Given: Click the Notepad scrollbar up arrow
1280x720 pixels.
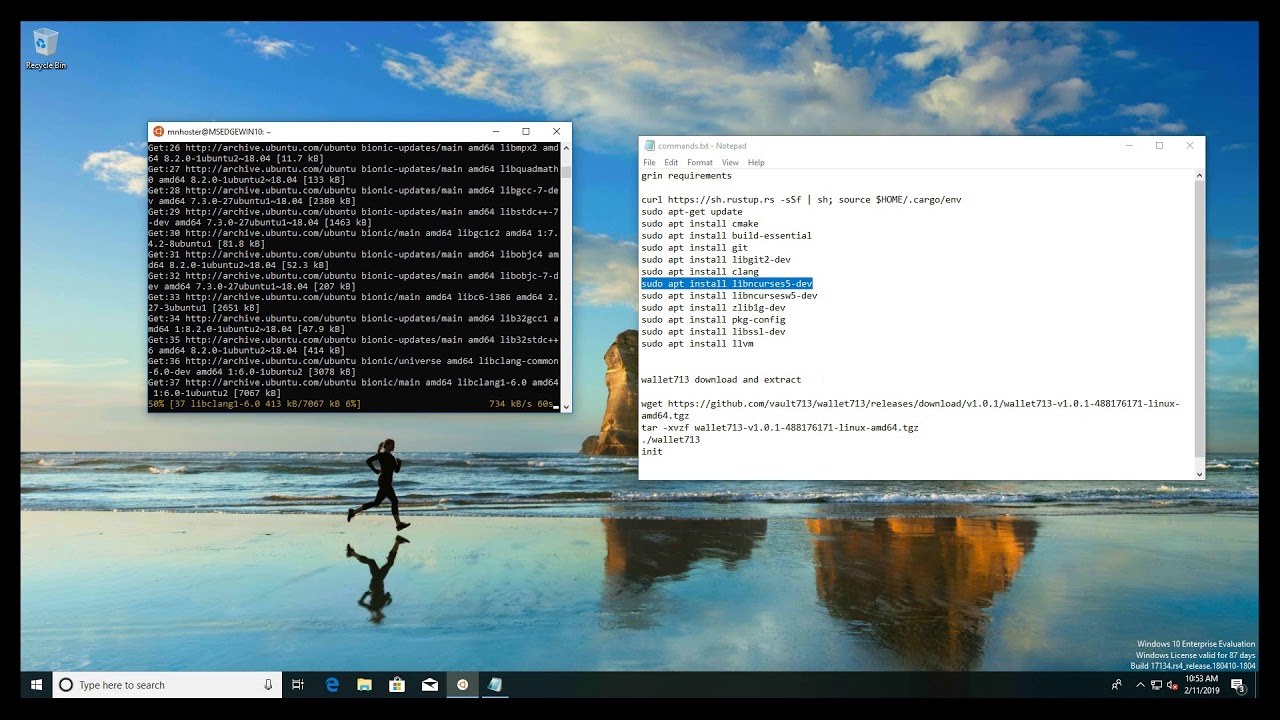Looking at the screenshot, I should coord(1199,175).
